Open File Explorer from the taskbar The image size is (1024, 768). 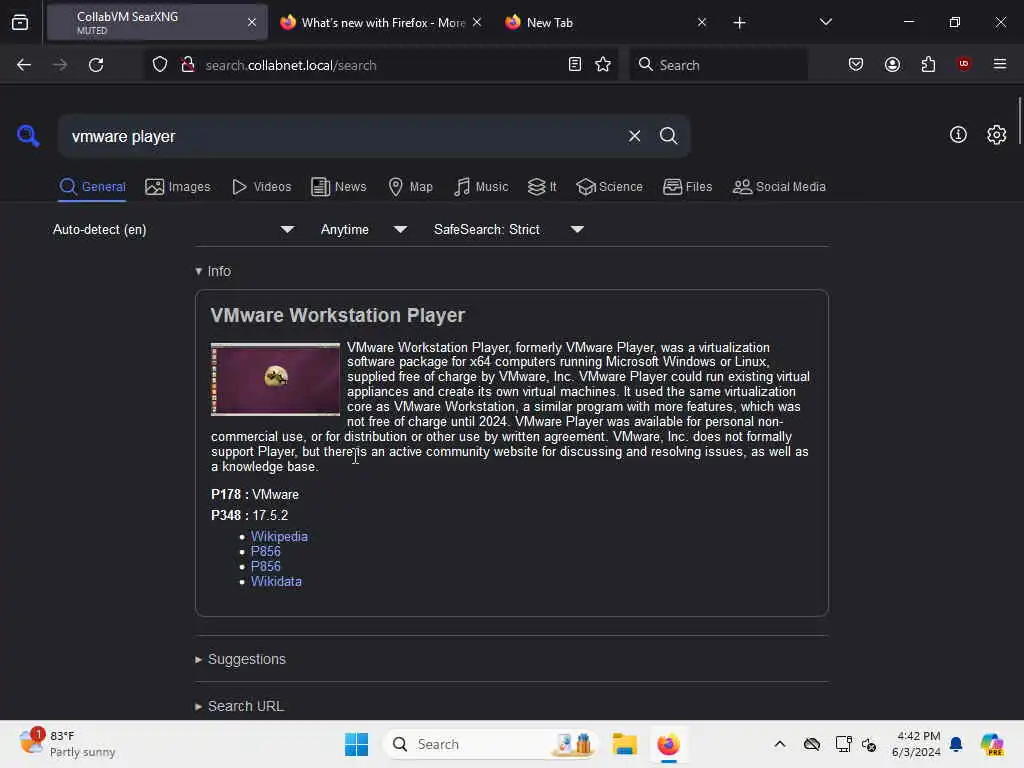624,744
